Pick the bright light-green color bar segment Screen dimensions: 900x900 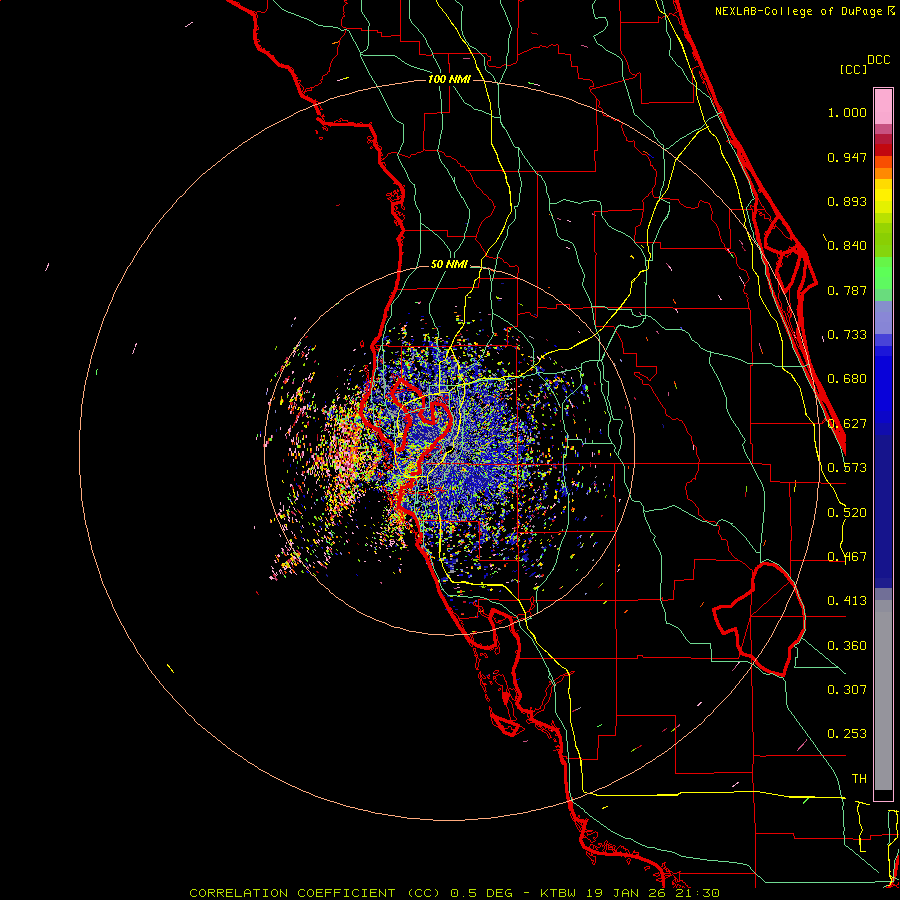[883, 273]
